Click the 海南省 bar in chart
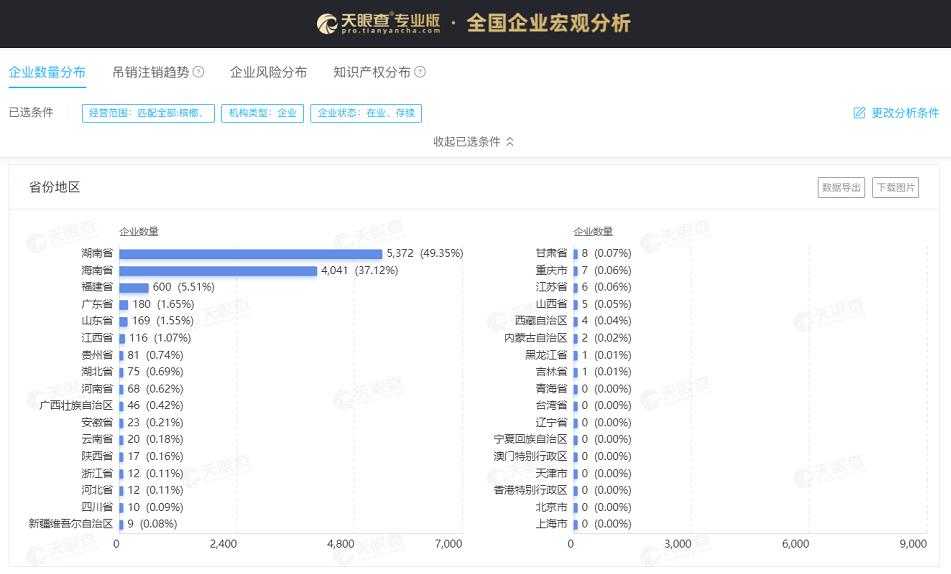The image size is (951, 574). pyautogui.click(x=217, y=271)
